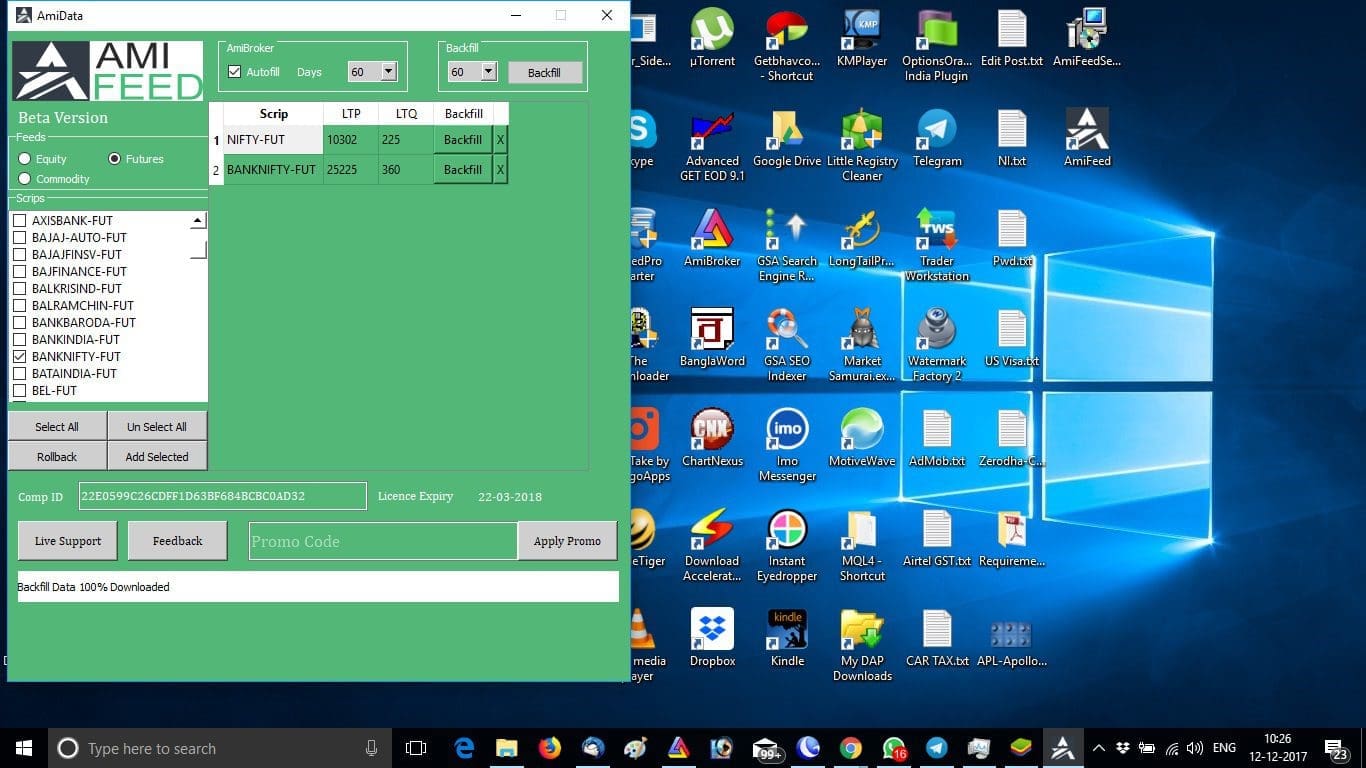
Task: Open the Google Drive desktop icon
Action: [787, 138]
